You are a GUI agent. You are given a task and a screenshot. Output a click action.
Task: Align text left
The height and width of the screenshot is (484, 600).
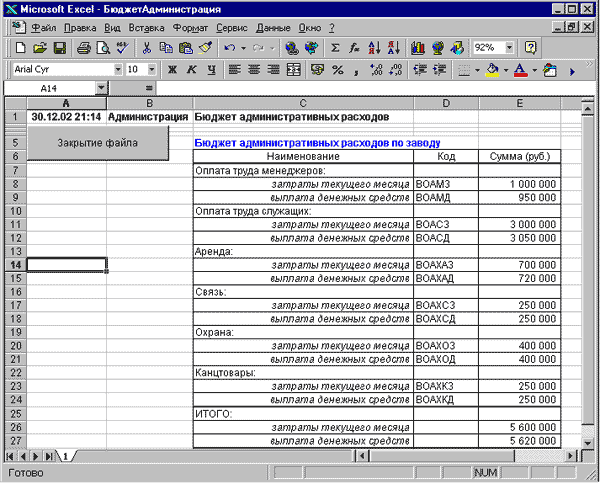235,70
